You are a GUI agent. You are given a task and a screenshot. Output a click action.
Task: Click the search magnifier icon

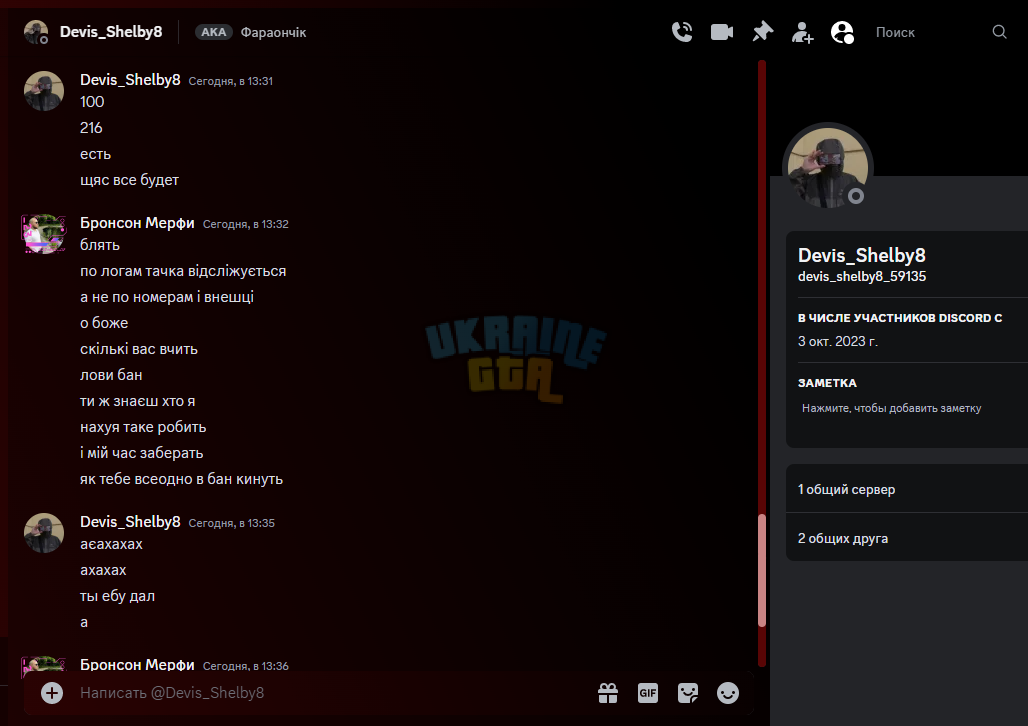(999, 32)
